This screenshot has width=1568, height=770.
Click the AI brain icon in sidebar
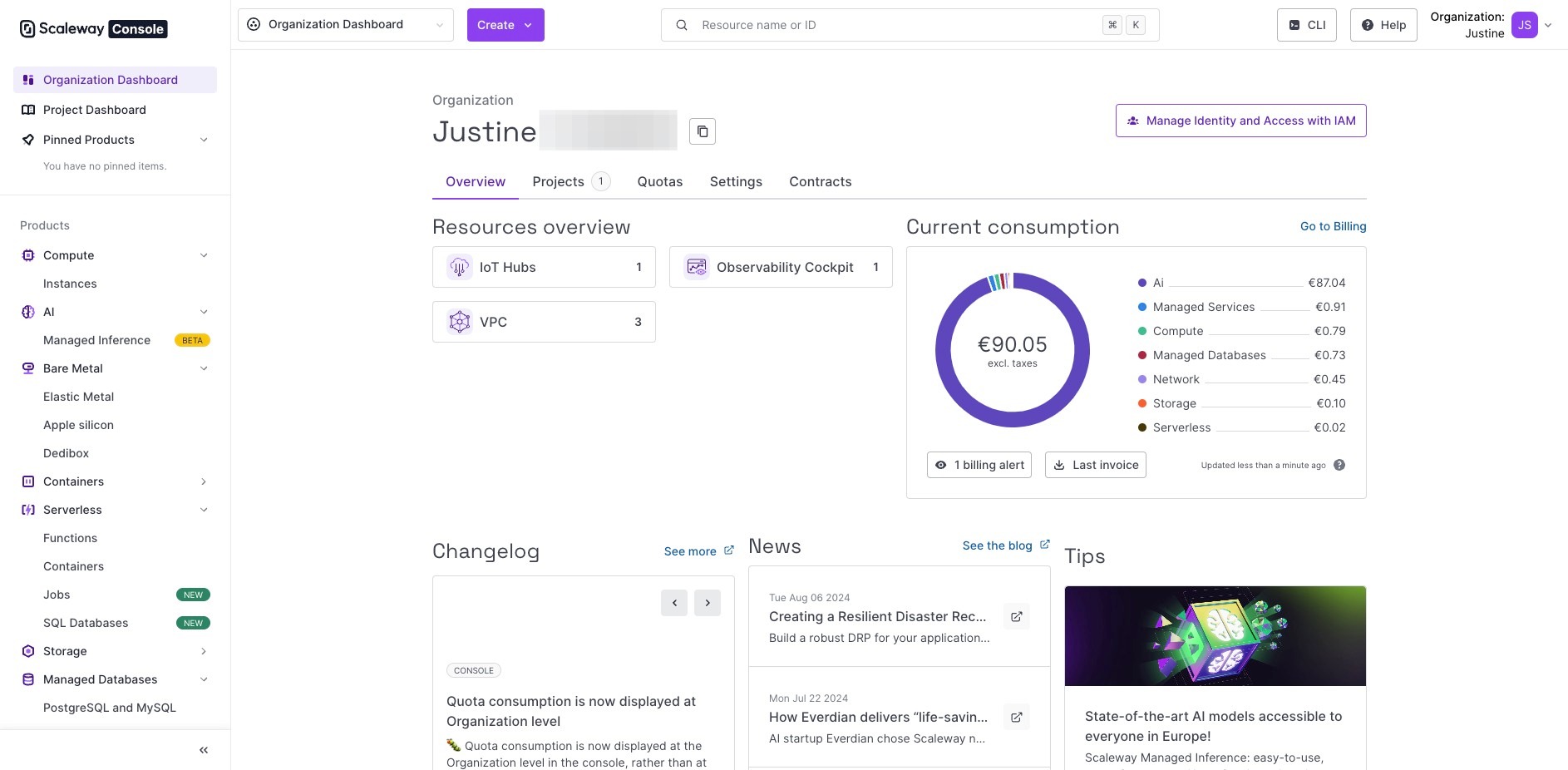click(x=28, y=312)
